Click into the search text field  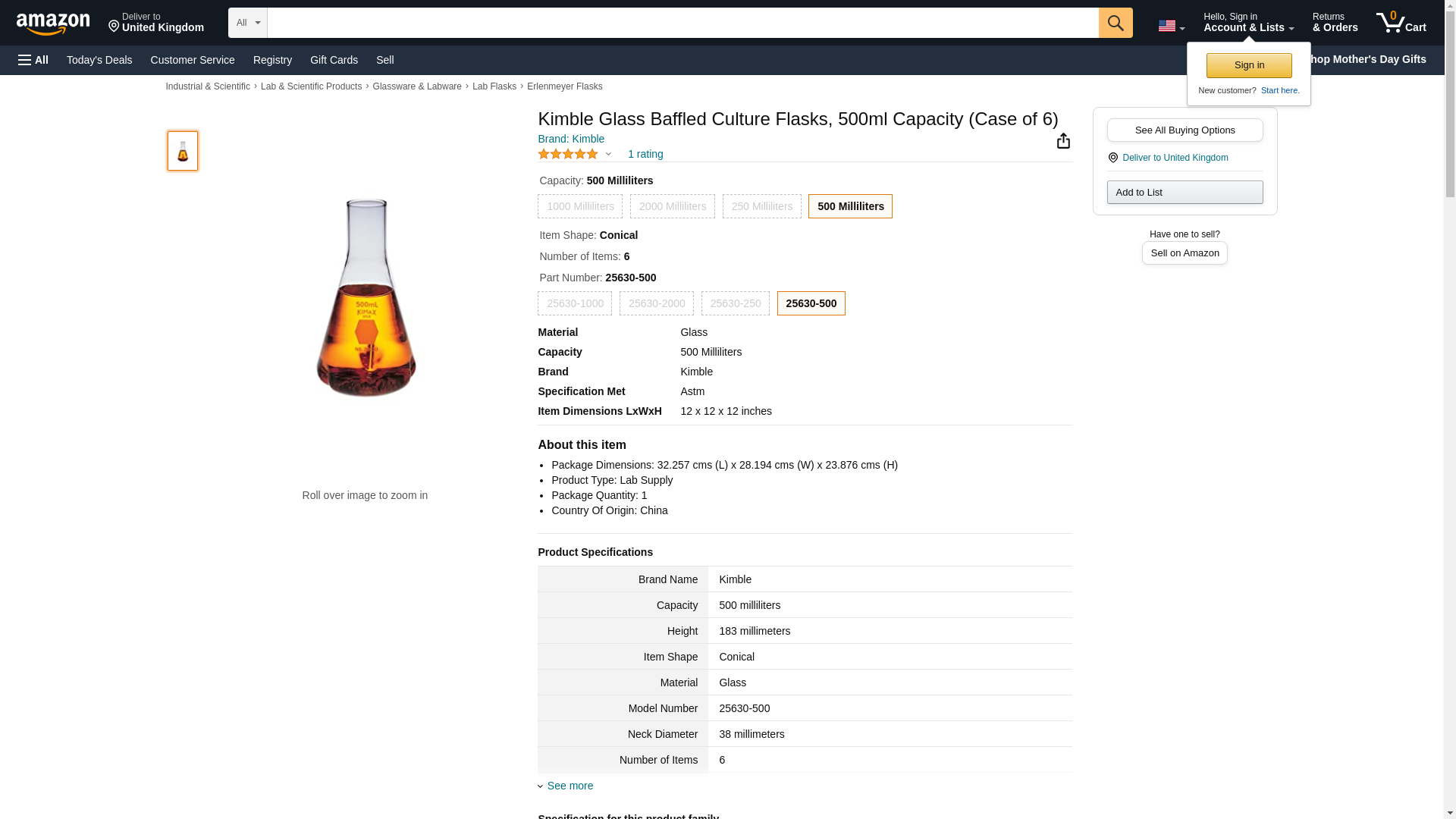pos(682,23)
